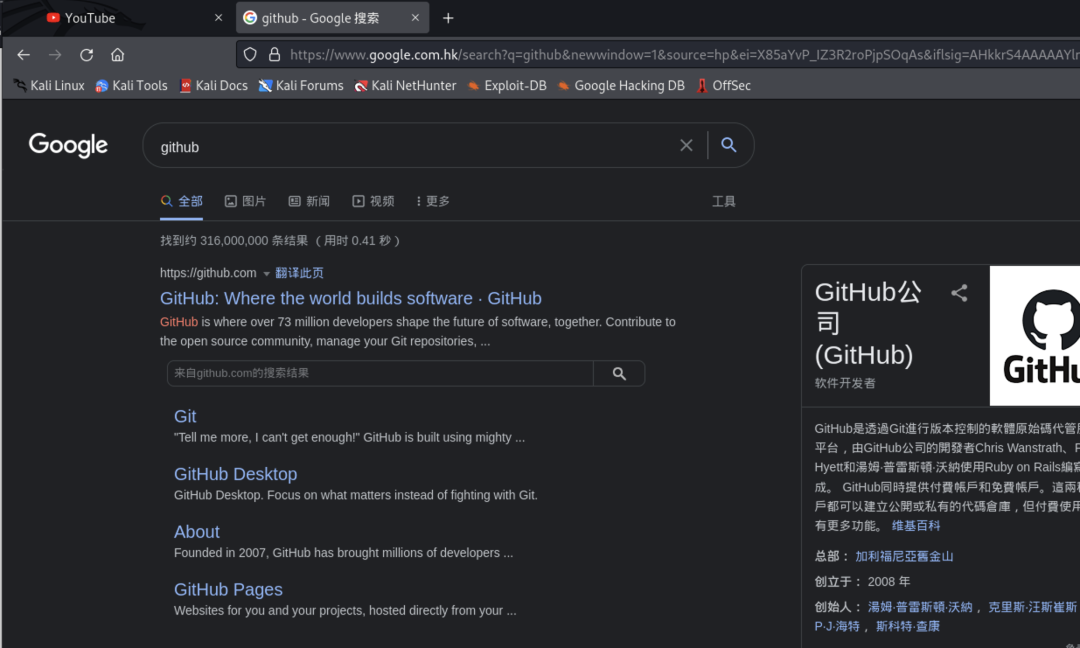The width and height of the screenshot is (1080, 648).
Task: Open the 湯姆·普雷斯頓·沃納 founder link
Action: point(920,607)
